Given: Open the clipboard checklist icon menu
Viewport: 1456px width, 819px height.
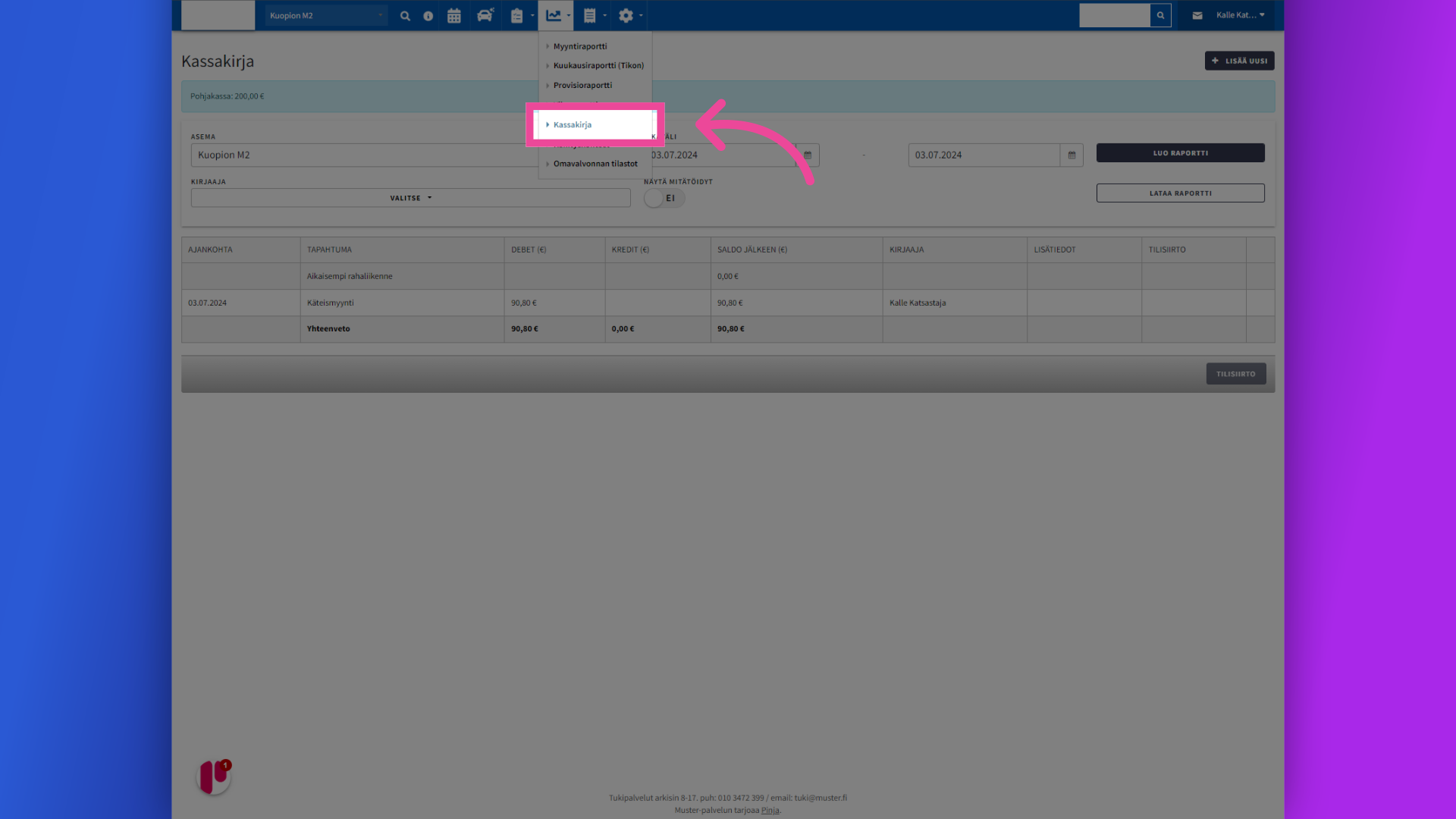Looking at the screenshot, I should 520,15.
